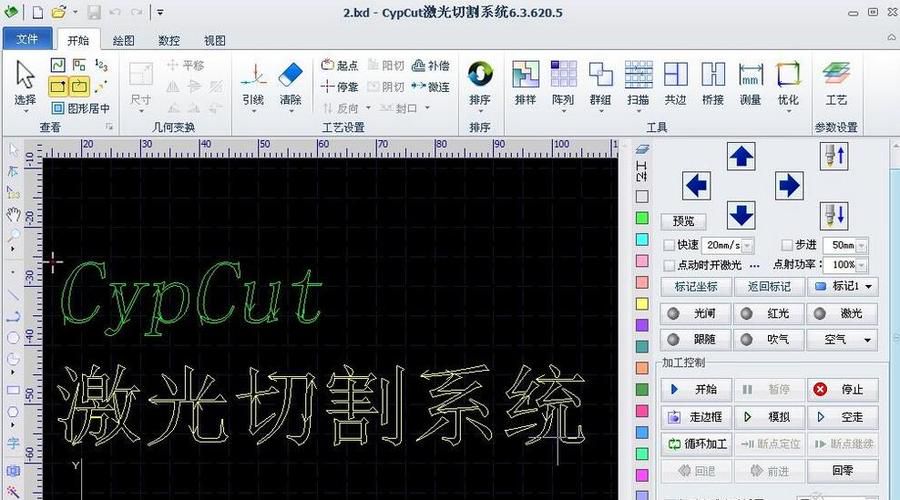Screen dimensions: 900x500
Task: Click the 模拟 simulate button
Action: coord(769,417)
